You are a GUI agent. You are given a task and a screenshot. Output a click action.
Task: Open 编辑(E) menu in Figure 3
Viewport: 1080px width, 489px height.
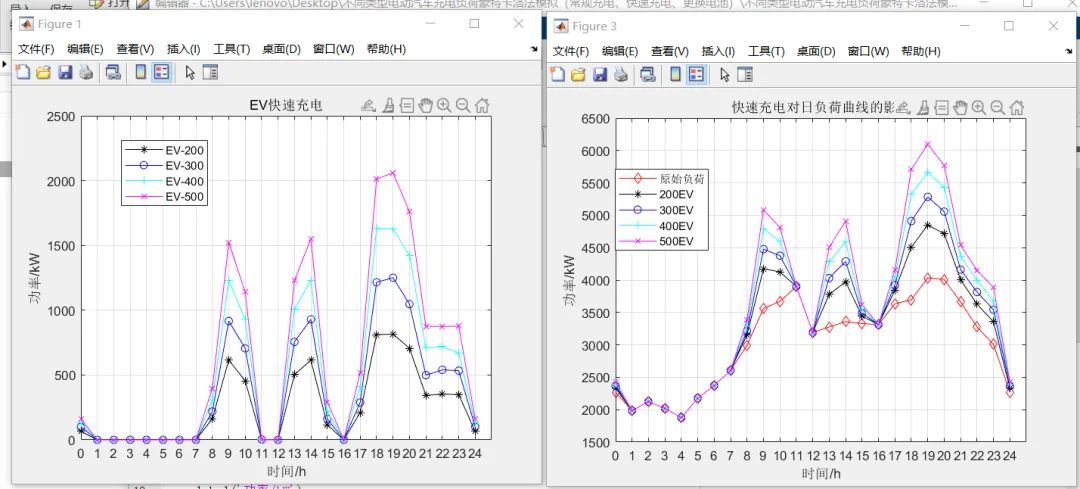(620, 52)
